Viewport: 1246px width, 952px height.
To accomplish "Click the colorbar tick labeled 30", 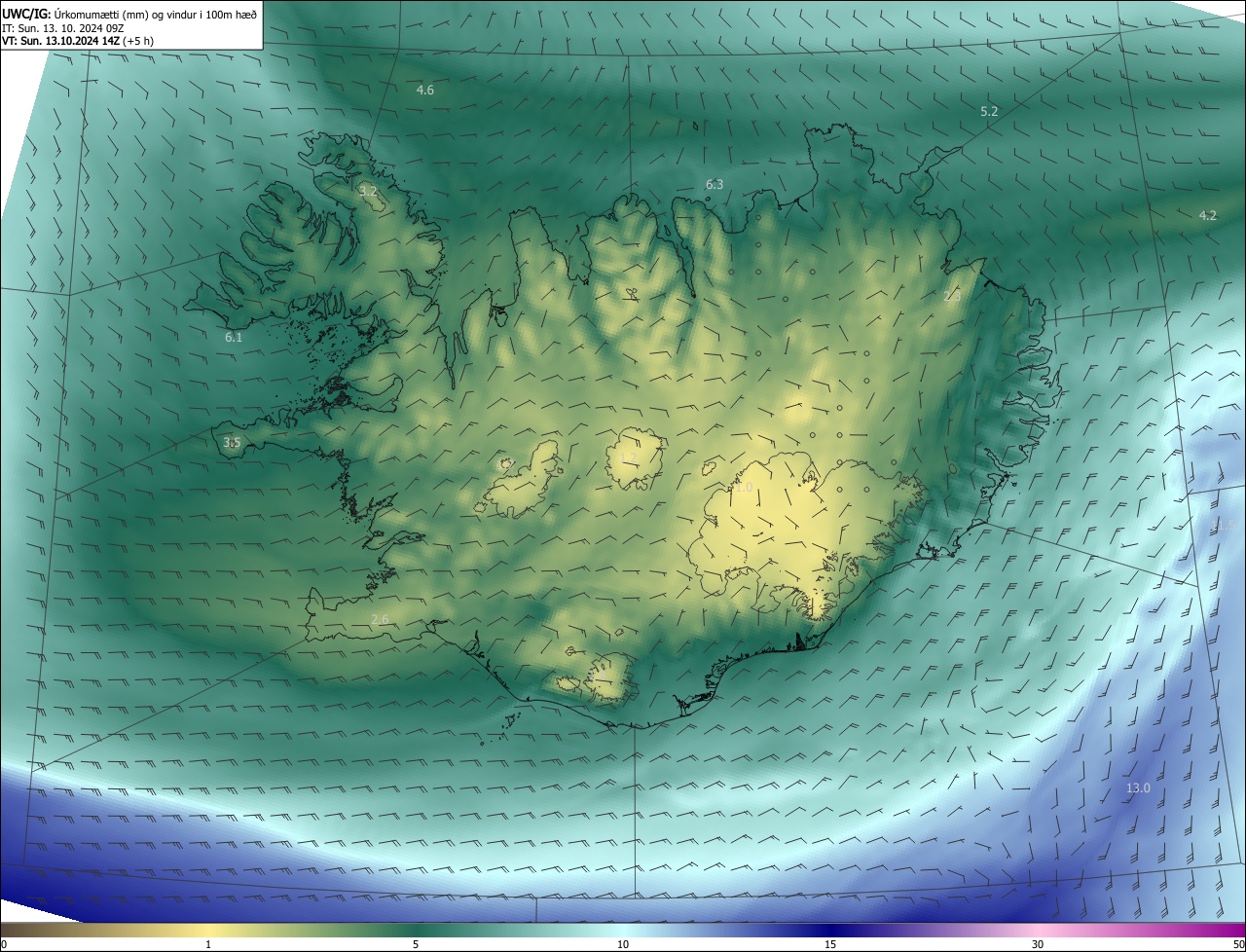I will (1038, 944).
